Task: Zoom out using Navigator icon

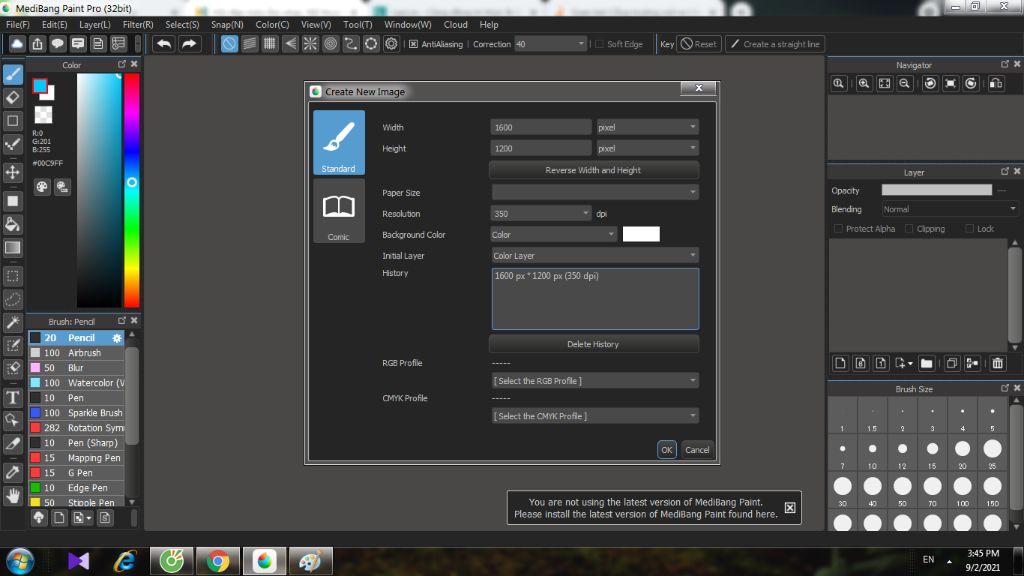Action: (x=904, y=84)
